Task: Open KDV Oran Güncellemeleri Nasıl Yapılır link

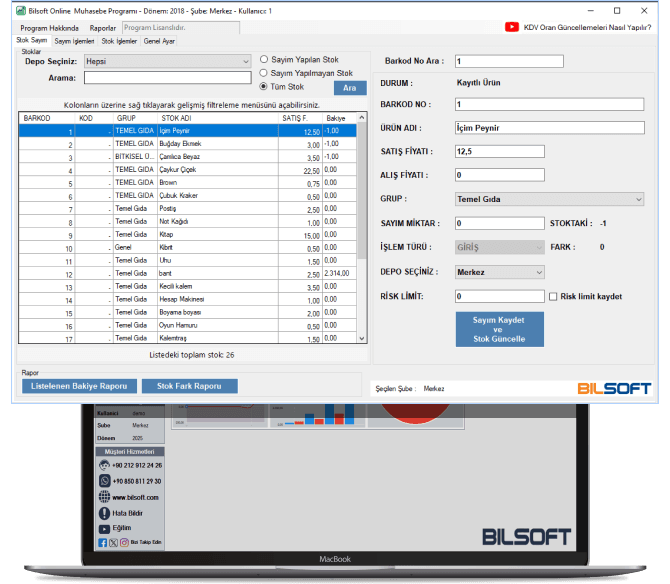Action: tap(588, 27)
